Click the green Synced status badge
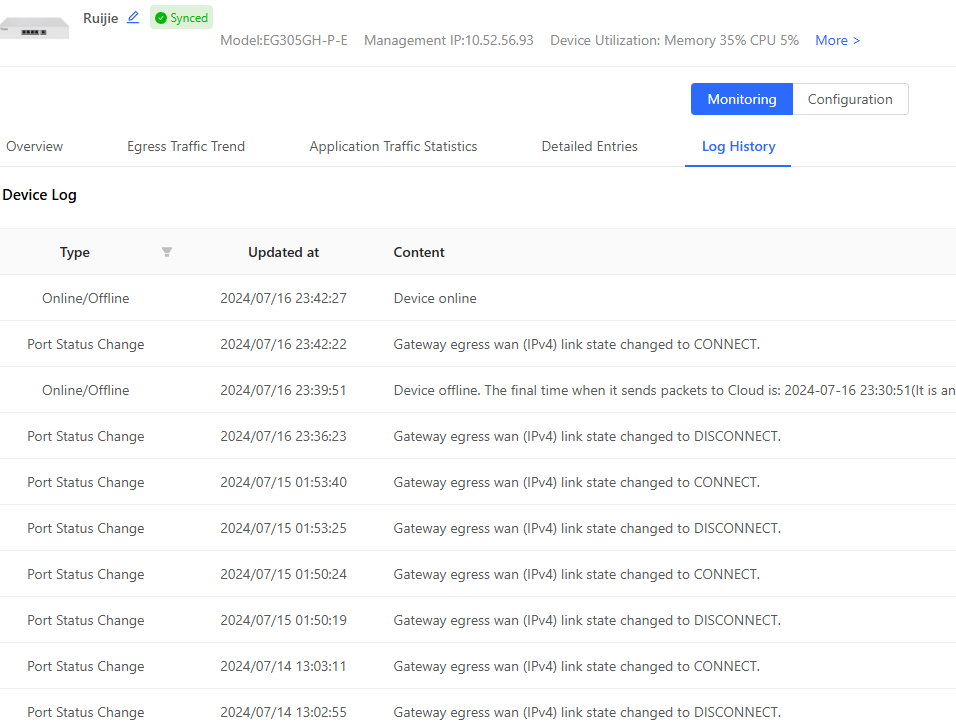The width and height of the screenshot is (956, 722). pos(181,18)
